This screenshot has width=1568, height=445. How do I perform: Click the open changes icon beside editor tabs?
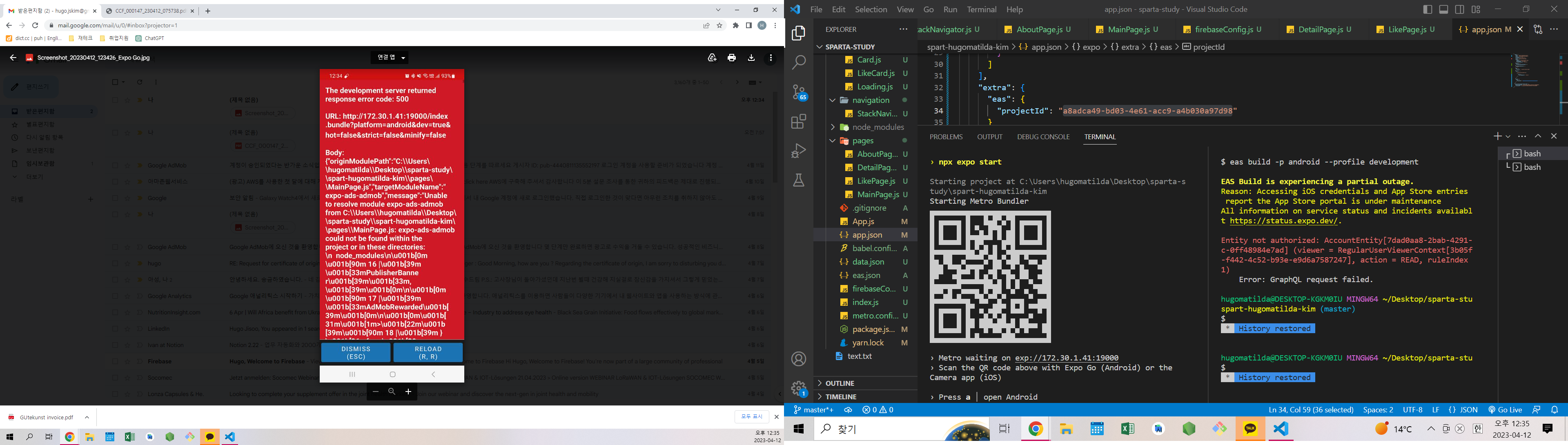(1537, 29)
